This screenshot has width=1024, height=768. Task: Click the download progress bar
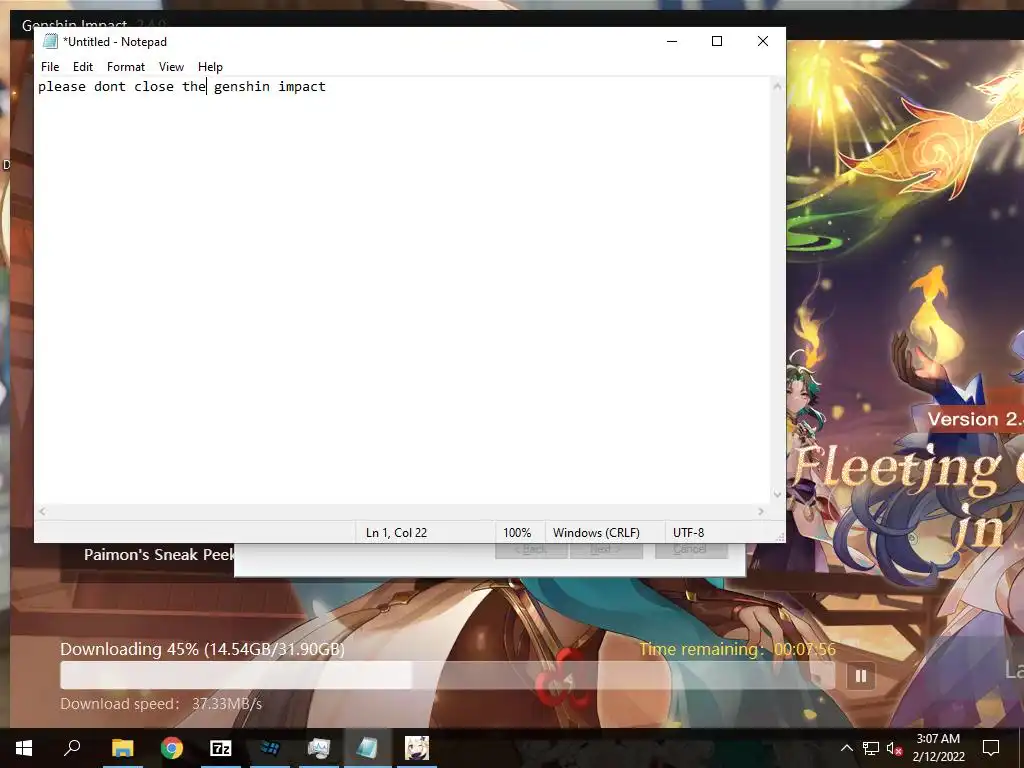(x=447, y=675)
